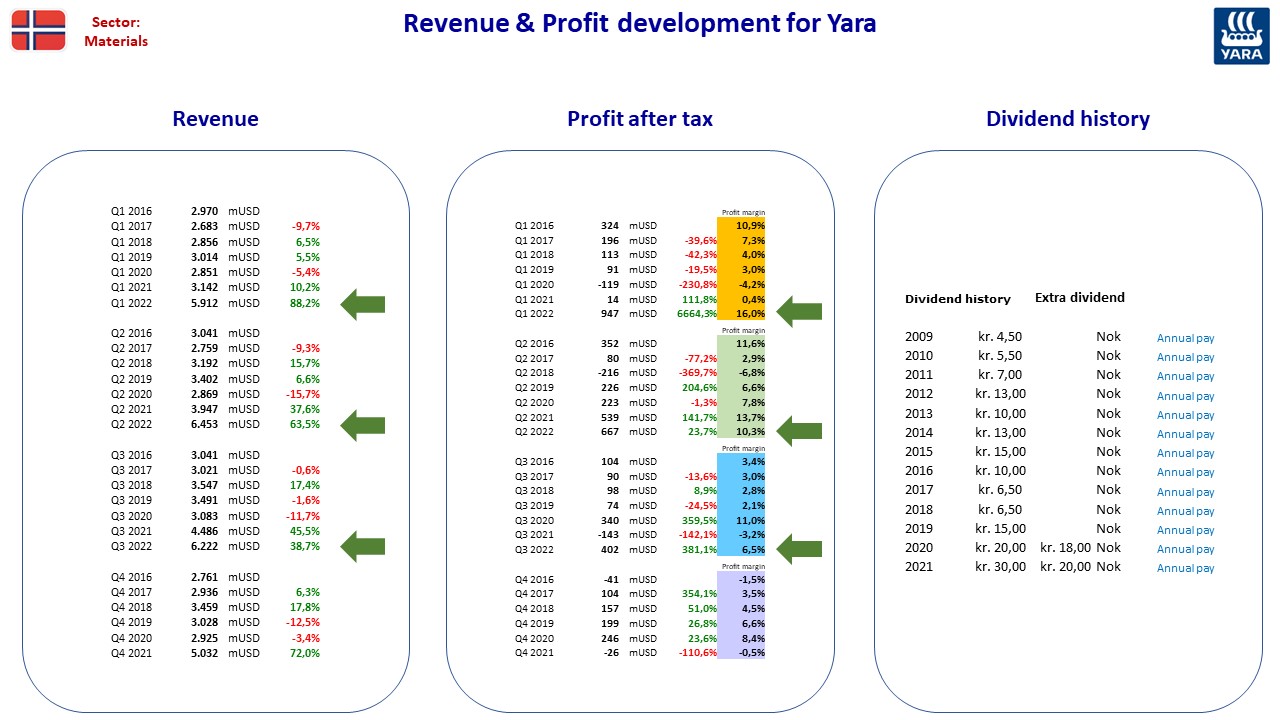This screenshot has height=720, width=1280.
Task: Select Q2 2018 profit value -216
Action: (608, 373)
